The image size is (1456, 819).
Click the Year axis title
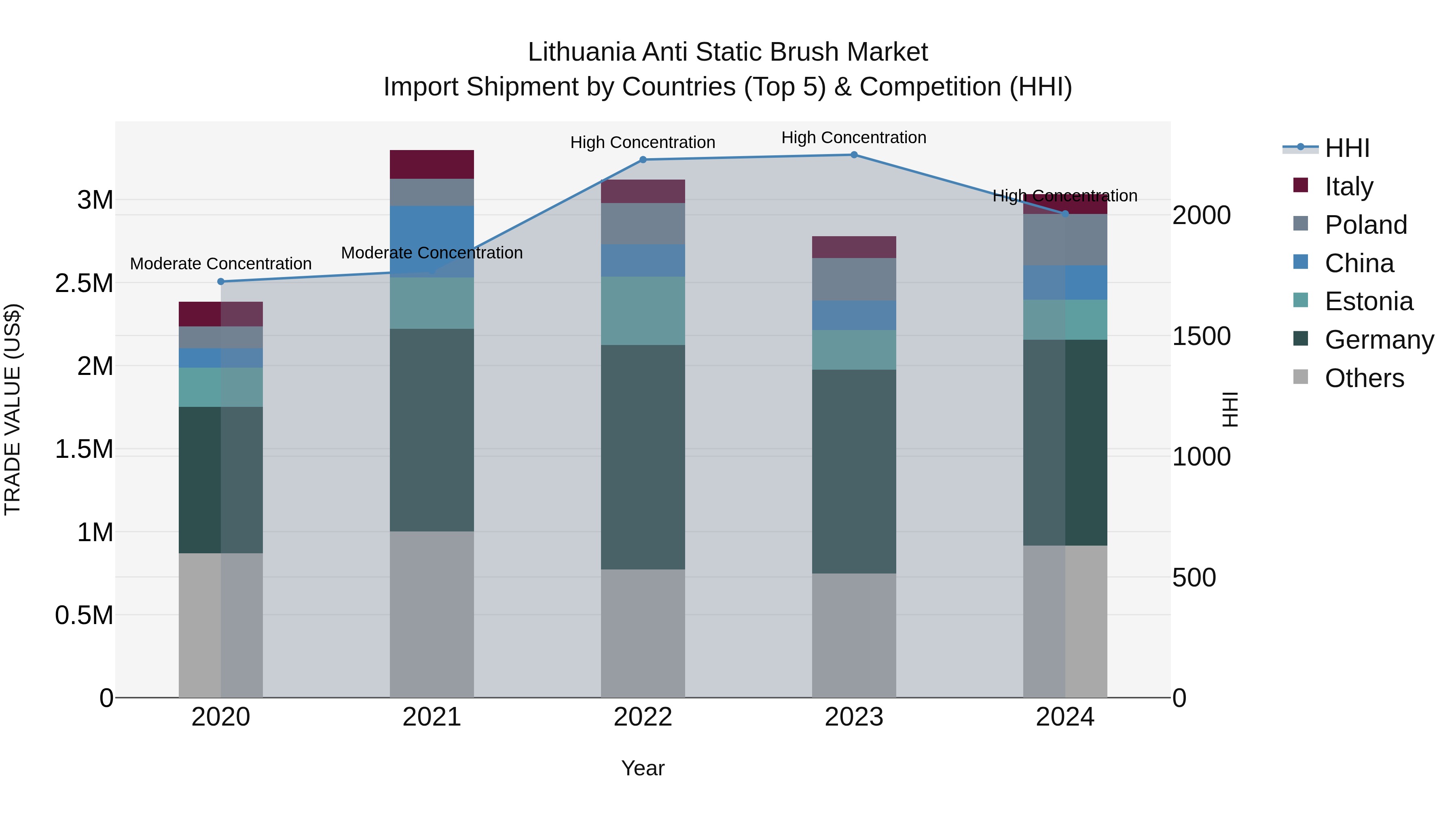coord(643,768)
